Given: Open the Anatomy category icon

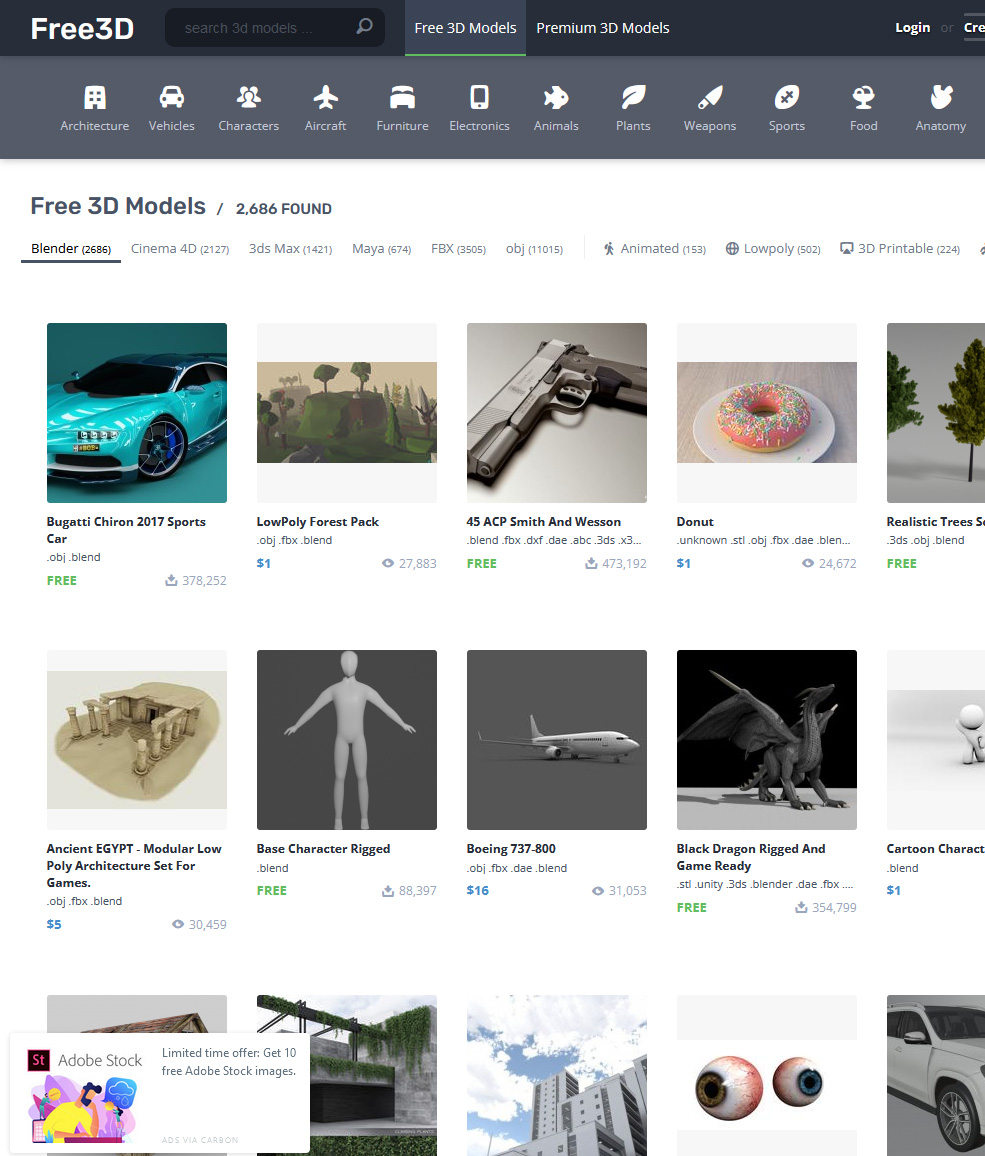Looking at the screenshot, I should coord(941,97).
